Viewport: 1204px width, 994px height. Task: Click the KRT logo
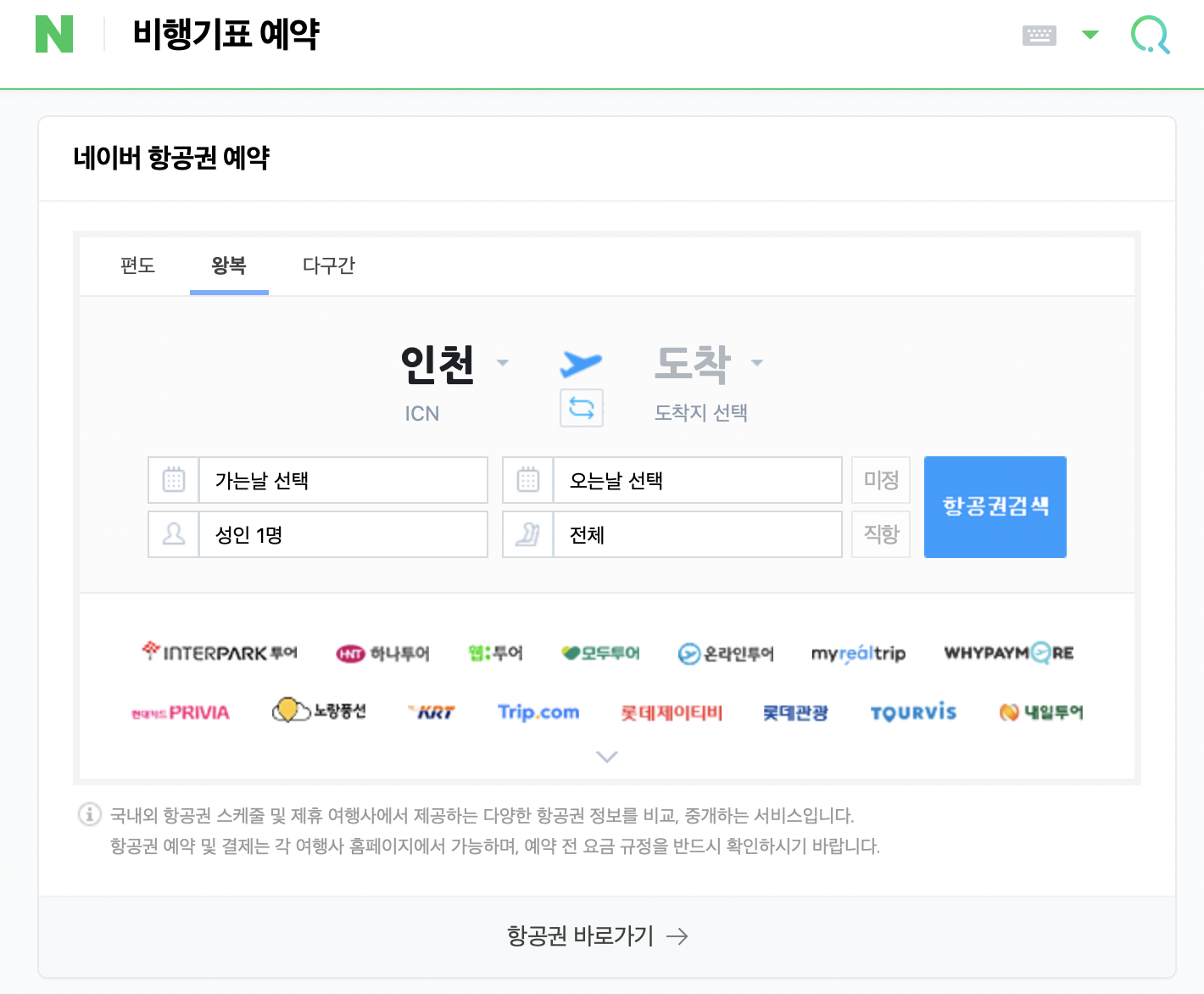tap(432, 712)
